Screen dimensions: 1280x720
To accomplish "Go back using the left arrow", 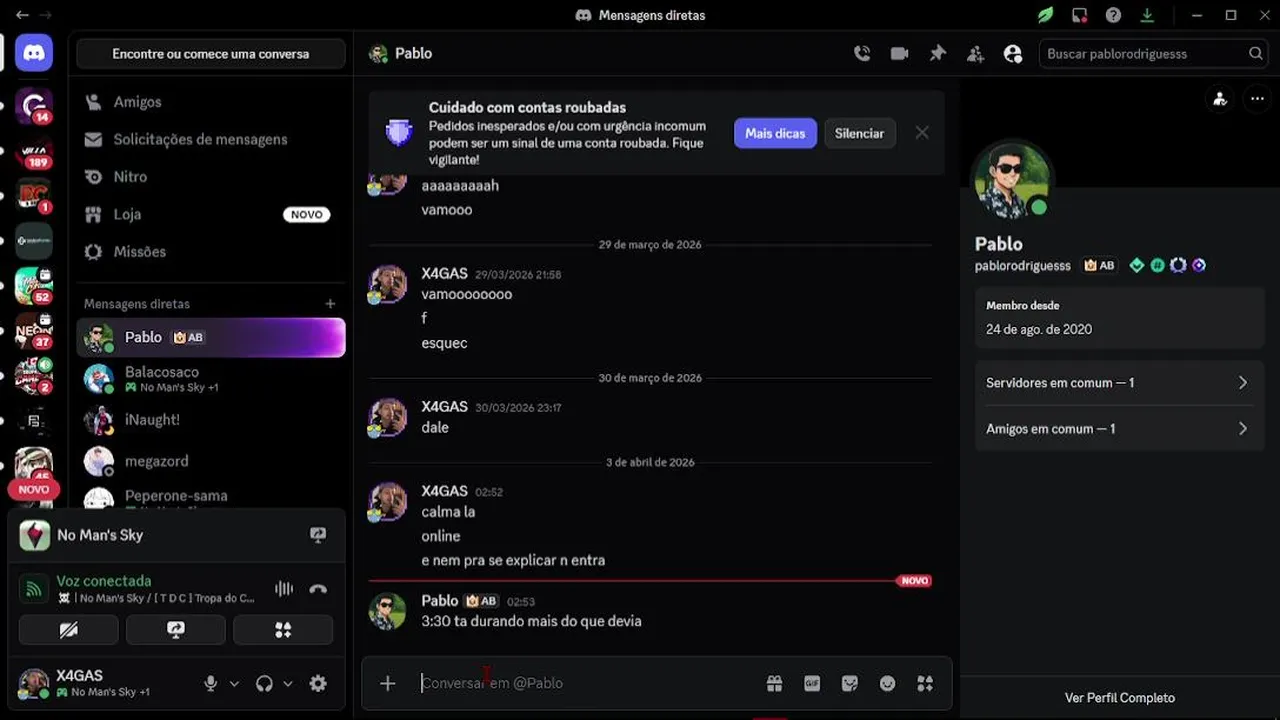I will click(22, 15).
